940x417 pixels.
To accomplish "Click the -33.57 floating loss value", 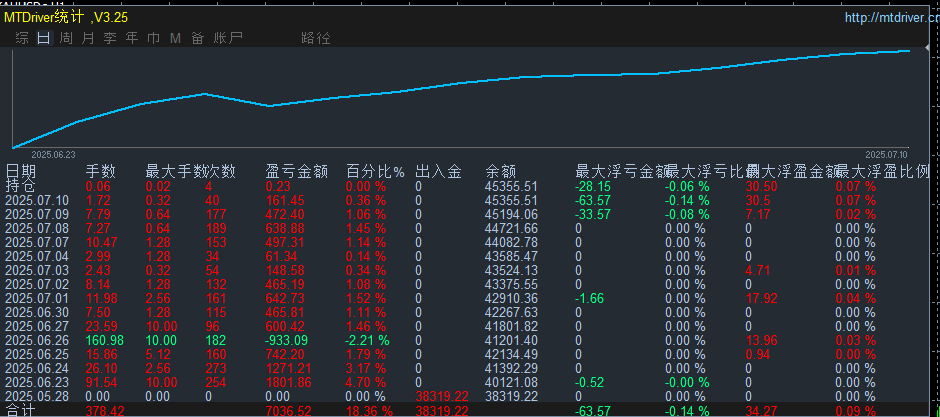I will (593, 214).
